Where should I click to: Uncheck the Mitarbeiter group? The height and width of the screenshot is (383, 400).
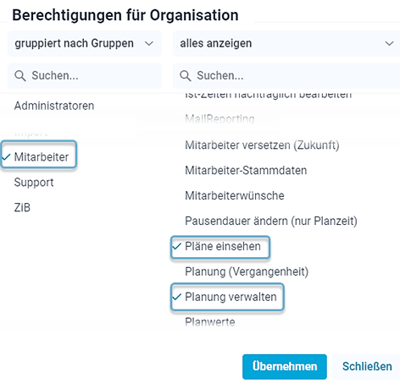[x=39, y=154]
